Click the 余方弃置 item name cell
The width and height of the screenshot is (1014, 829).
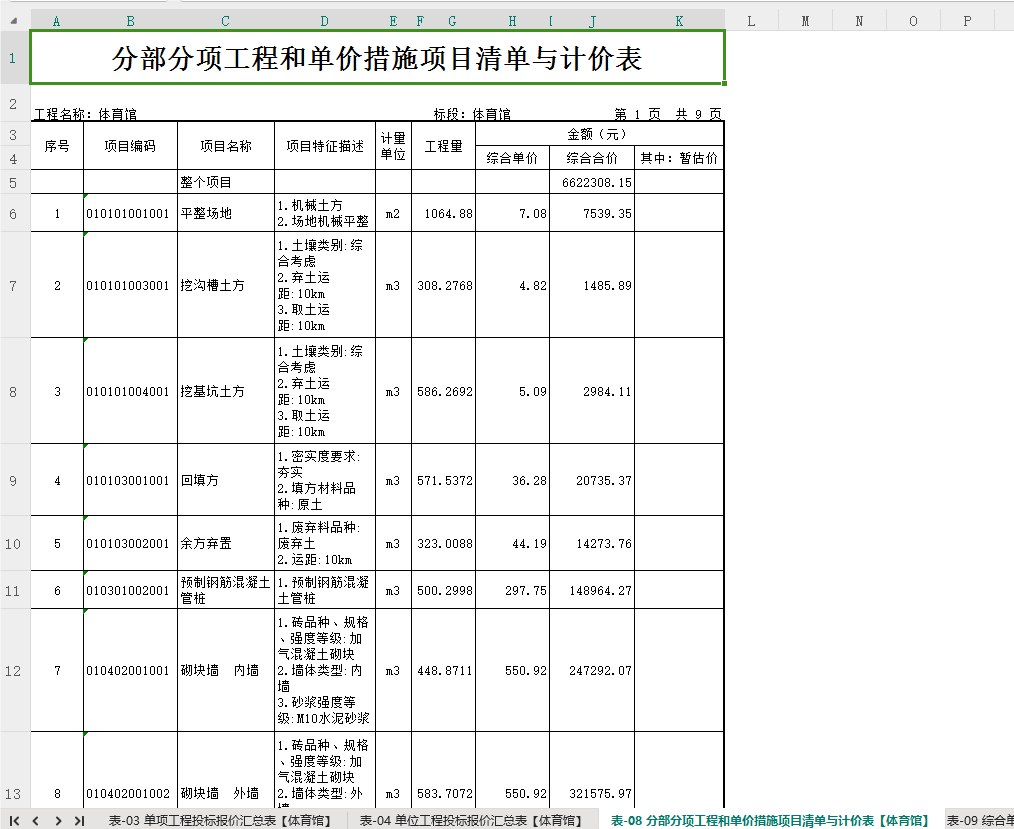coord(226,543)
